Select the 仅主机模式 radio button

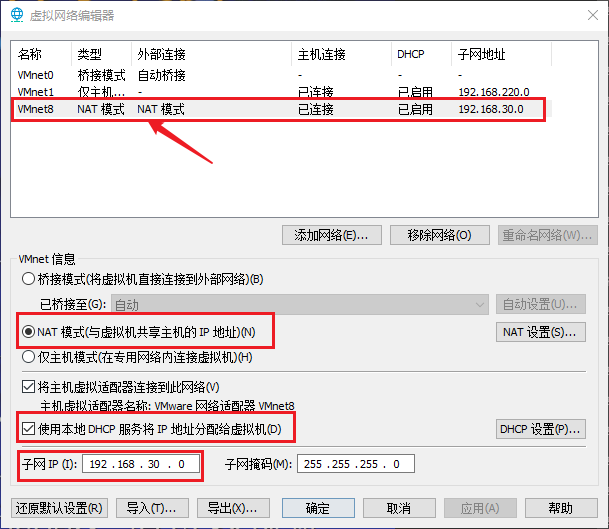tap(28, 356)
